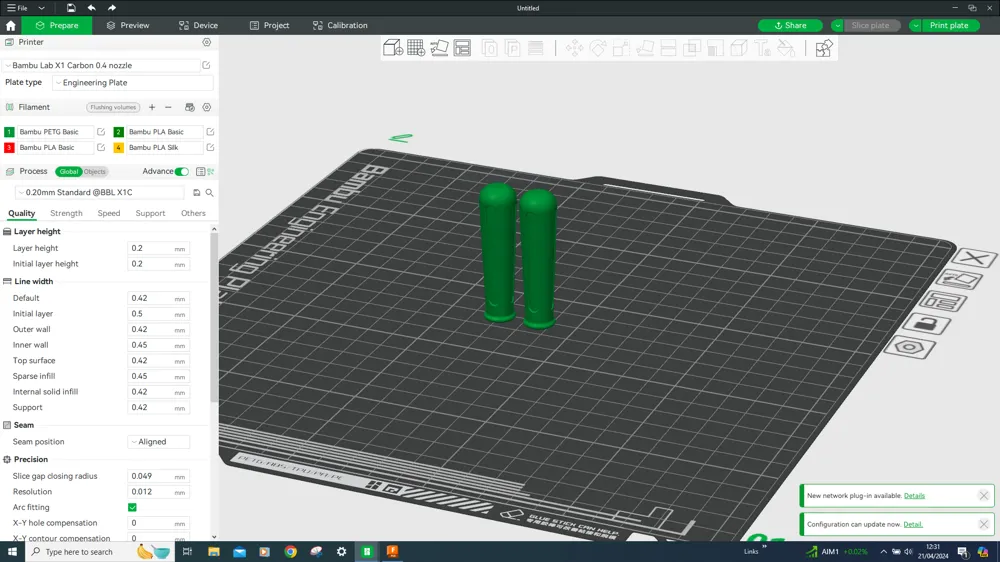Image resolution: width=1000 pixels, height=562 pixels.
Task: Toggle the Advance settings switch
Action: 181,172
